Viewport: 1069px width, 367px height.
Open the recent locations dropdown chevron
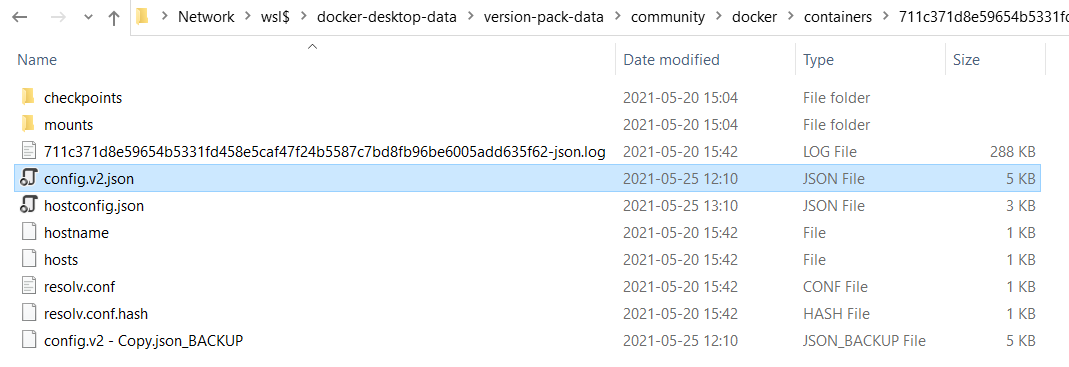coord(88,18)
